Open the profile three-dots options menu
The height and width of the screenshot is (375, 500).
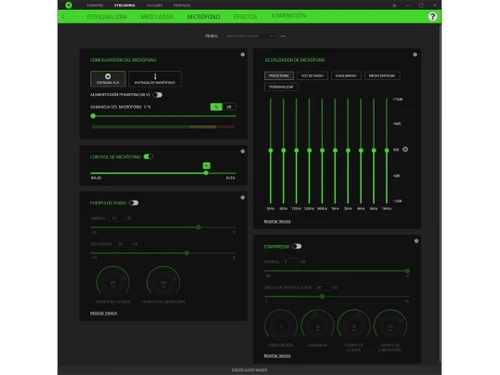(283, 36)
